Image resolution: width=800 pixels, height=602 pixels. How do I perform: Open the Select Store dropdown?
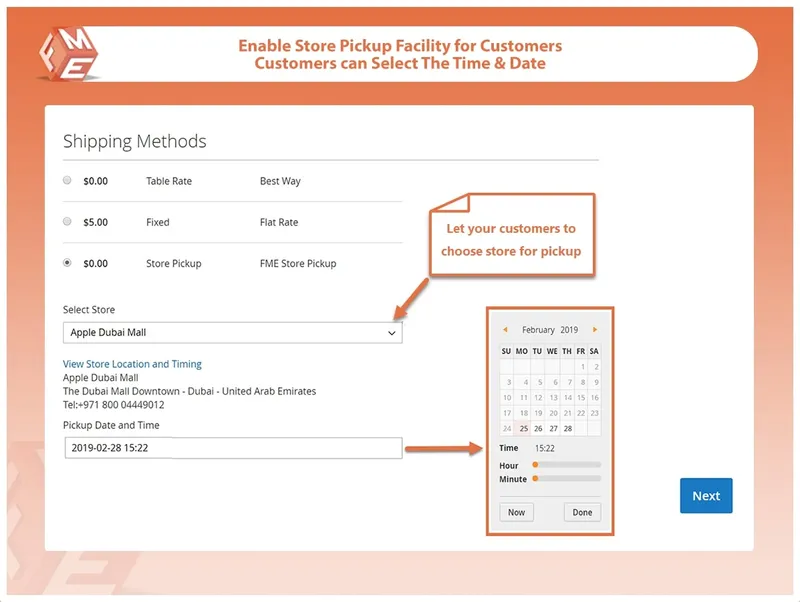(x=233, y=333)
